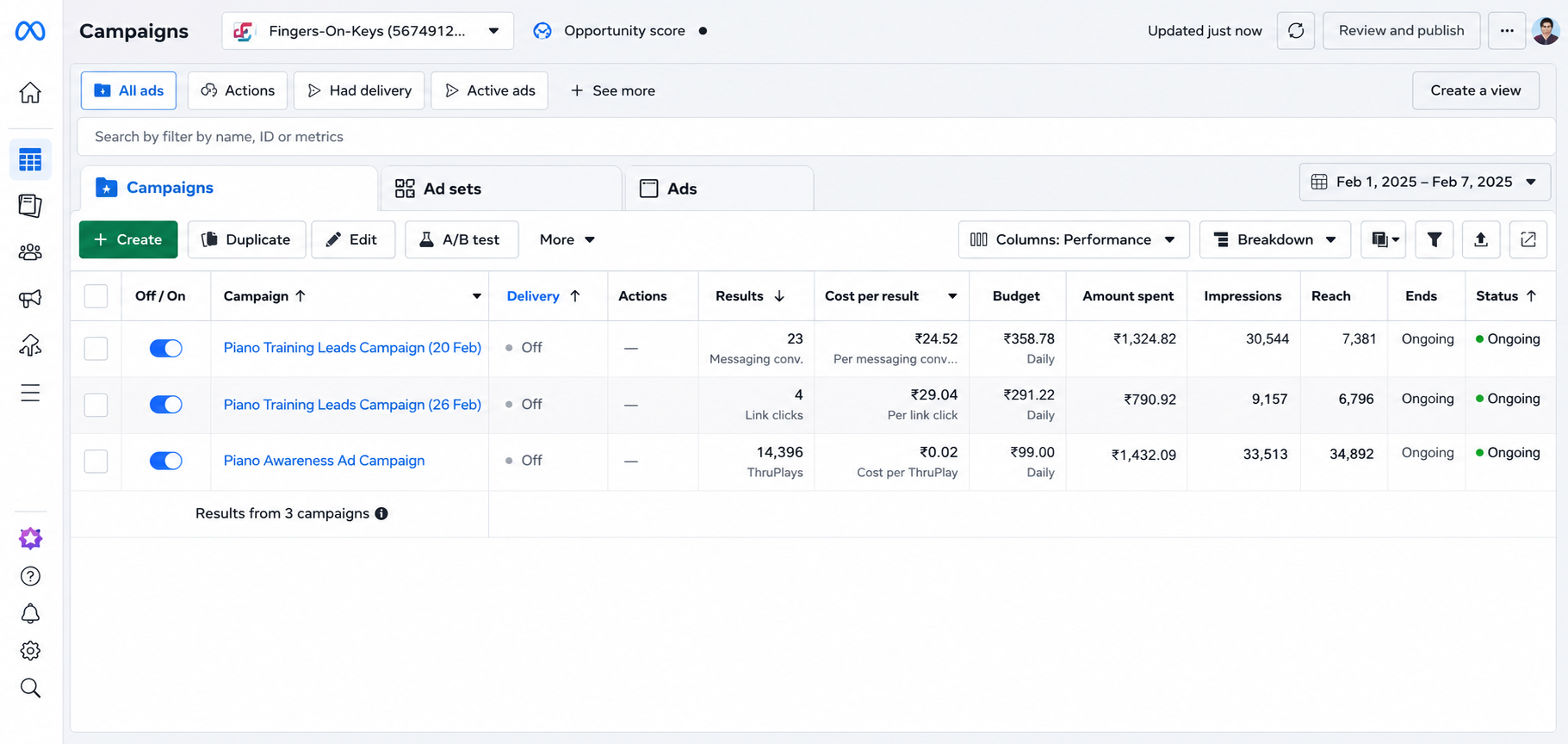This screenshot has width=1568, height=744.
Task: Click the search by name, ID or metrics field
Action: [815, 137]
